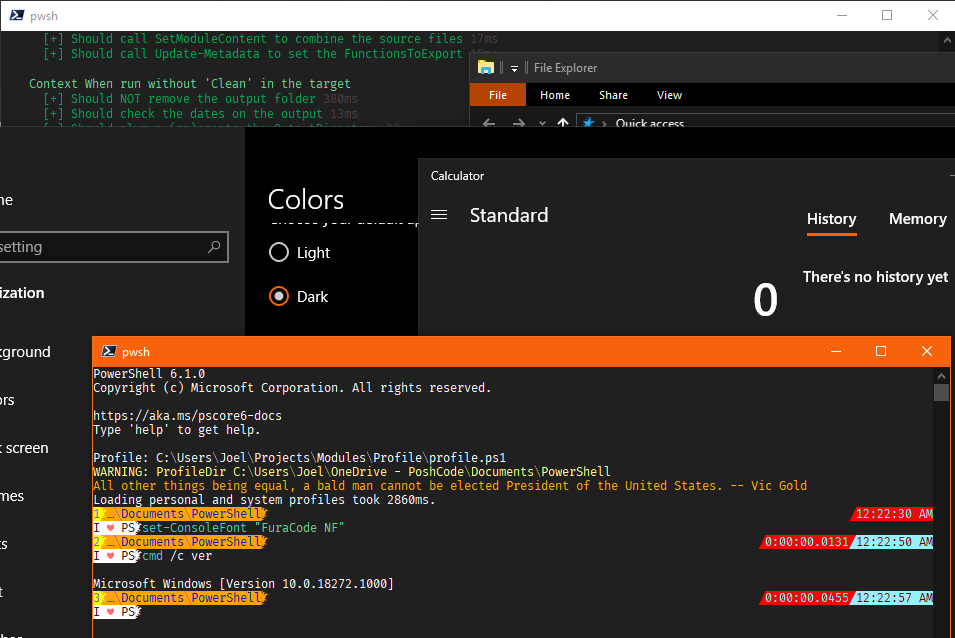Click the Find a setting search box

tap(113, 247)
